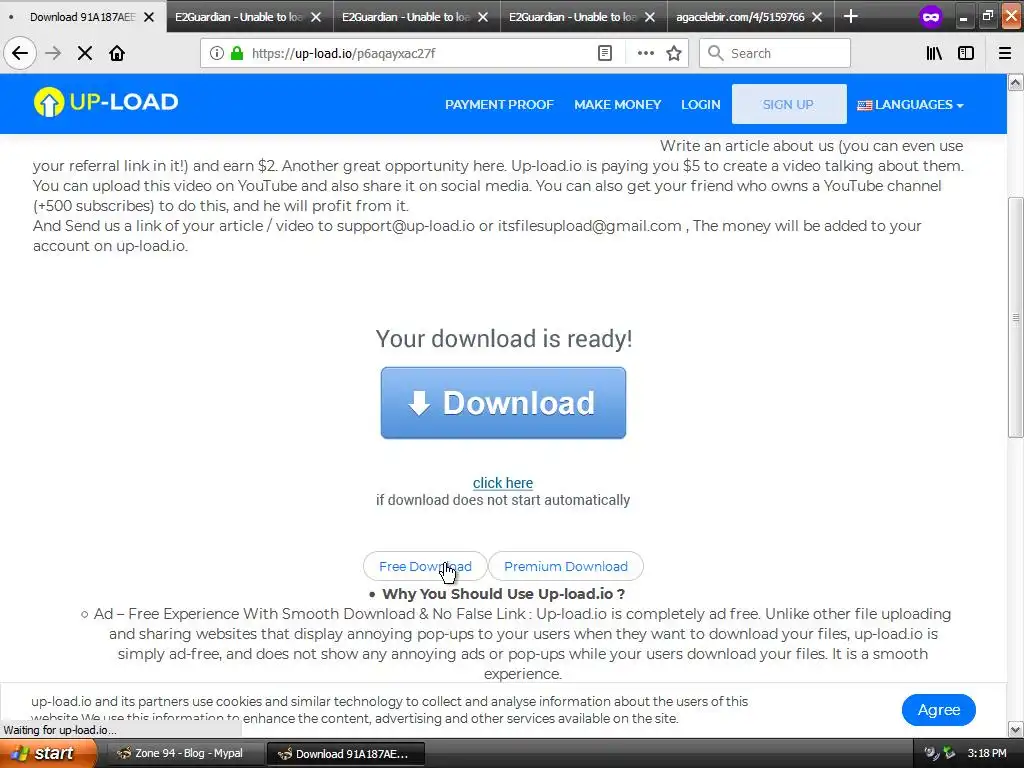Close the first E2Guardian tab
1024x768 pixels.
(x=316, y=17)
